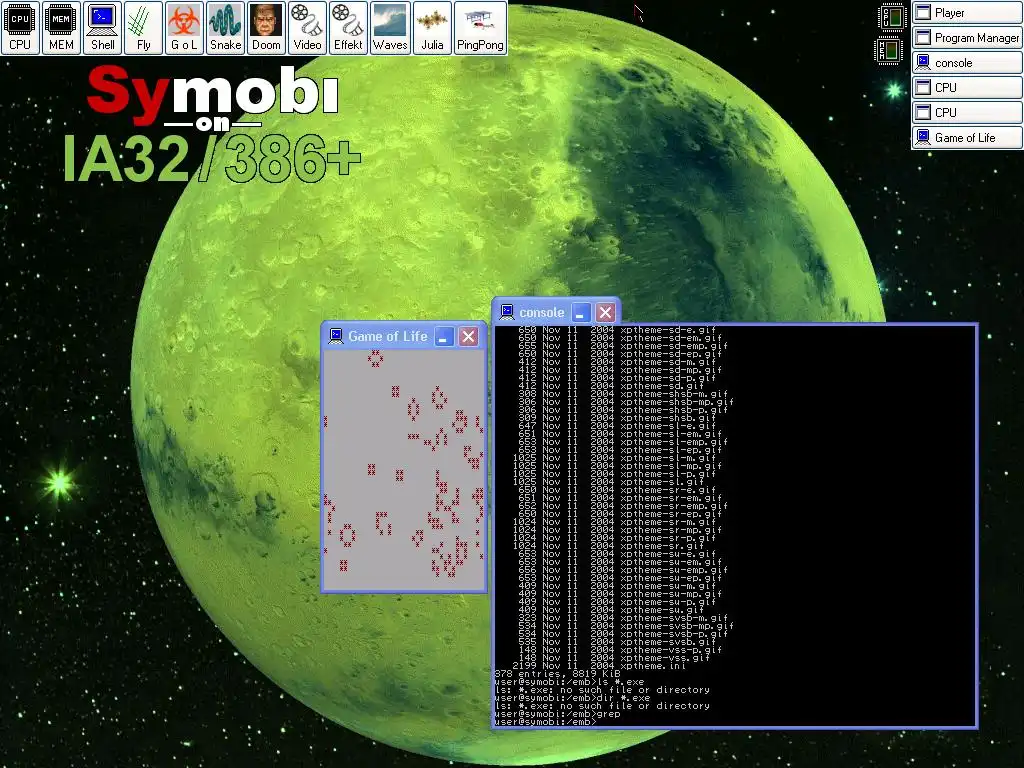Start the Shell application icon
1024x768 pixels.
[103, 28]
